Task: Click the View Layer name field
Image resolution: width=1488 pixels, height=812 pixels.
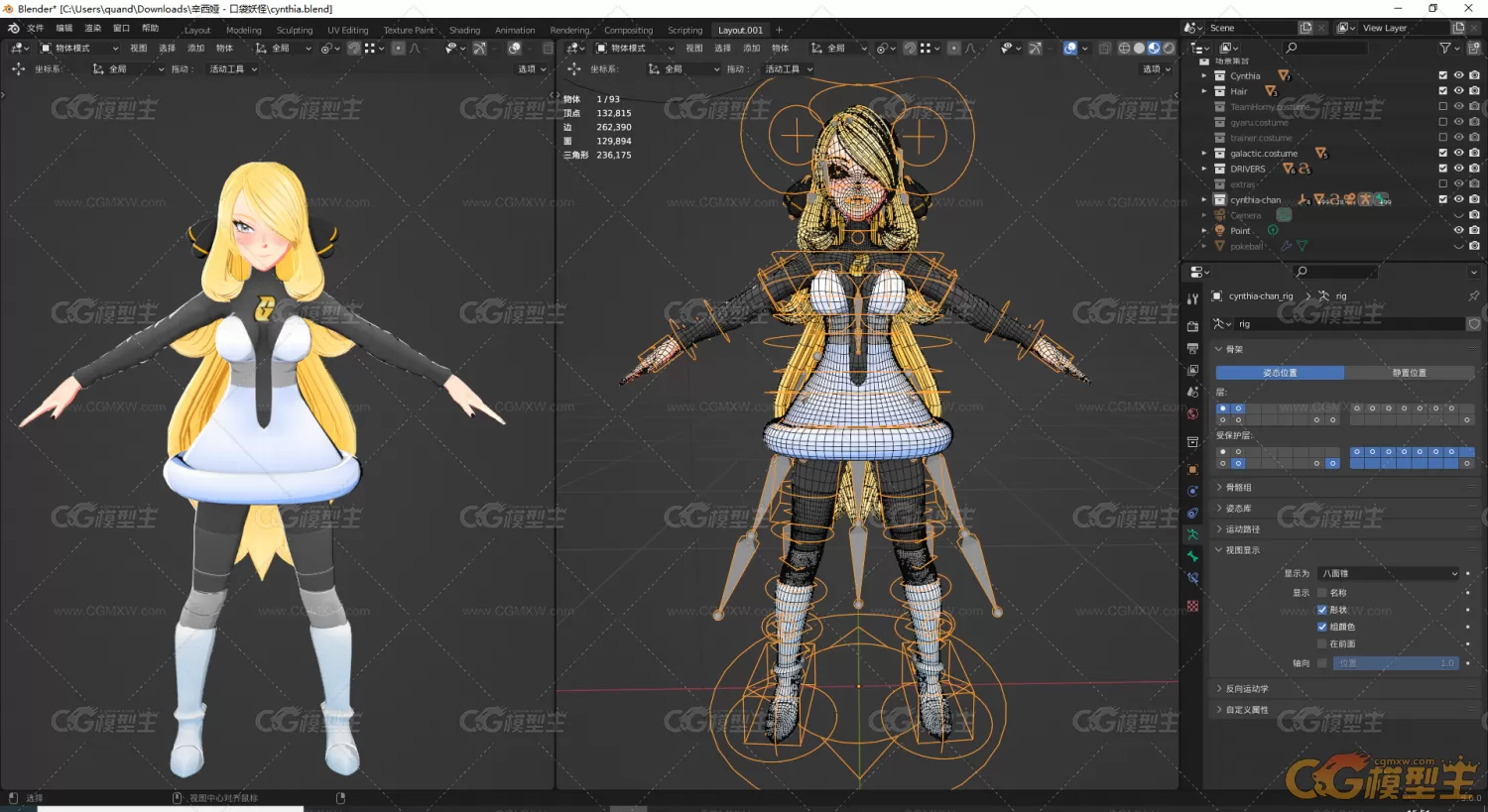Action: coord(1404,28)
